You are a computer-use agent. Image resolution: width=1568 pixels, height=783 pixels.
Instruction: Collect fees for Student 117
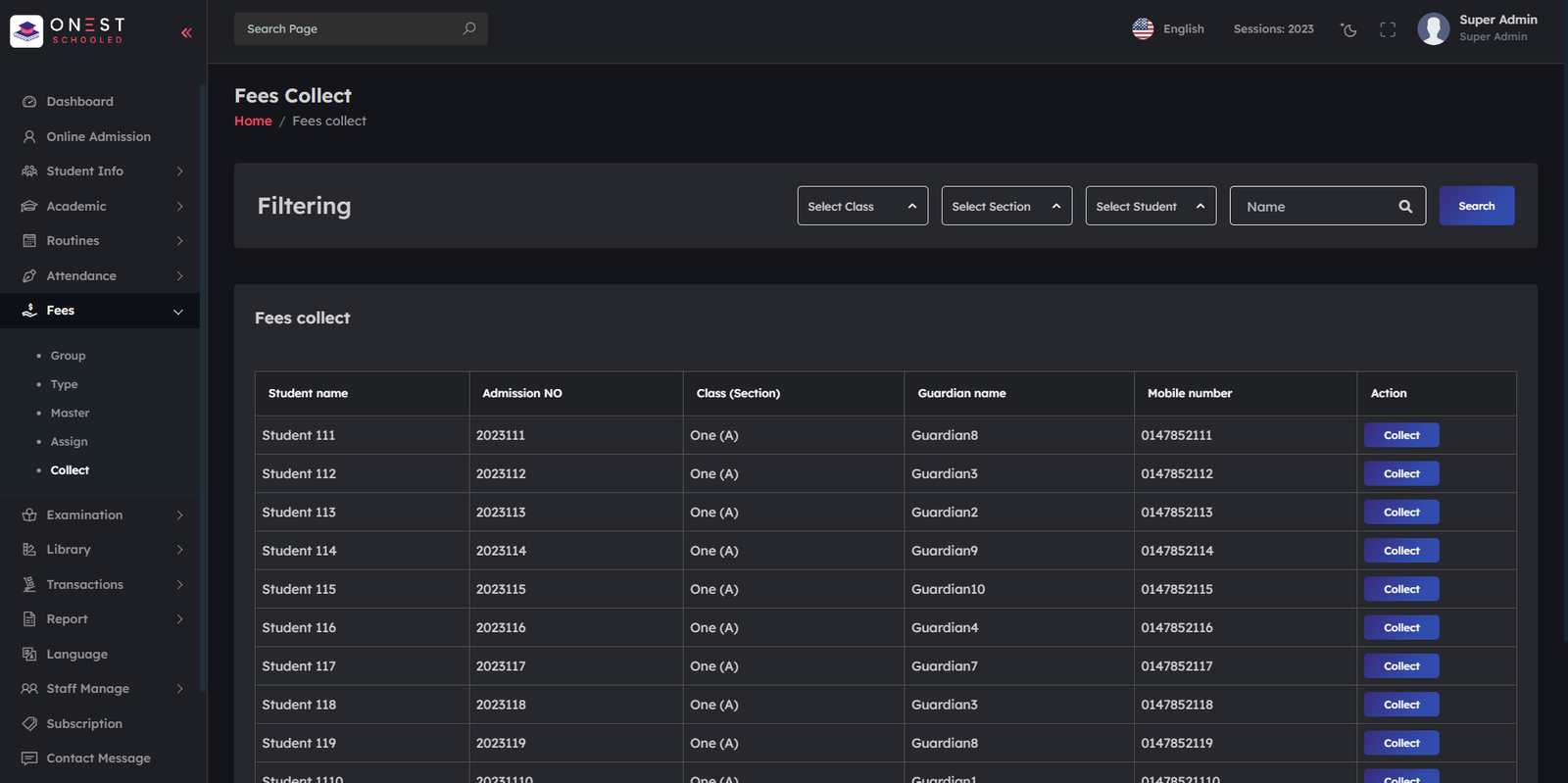coord(1401,666)
